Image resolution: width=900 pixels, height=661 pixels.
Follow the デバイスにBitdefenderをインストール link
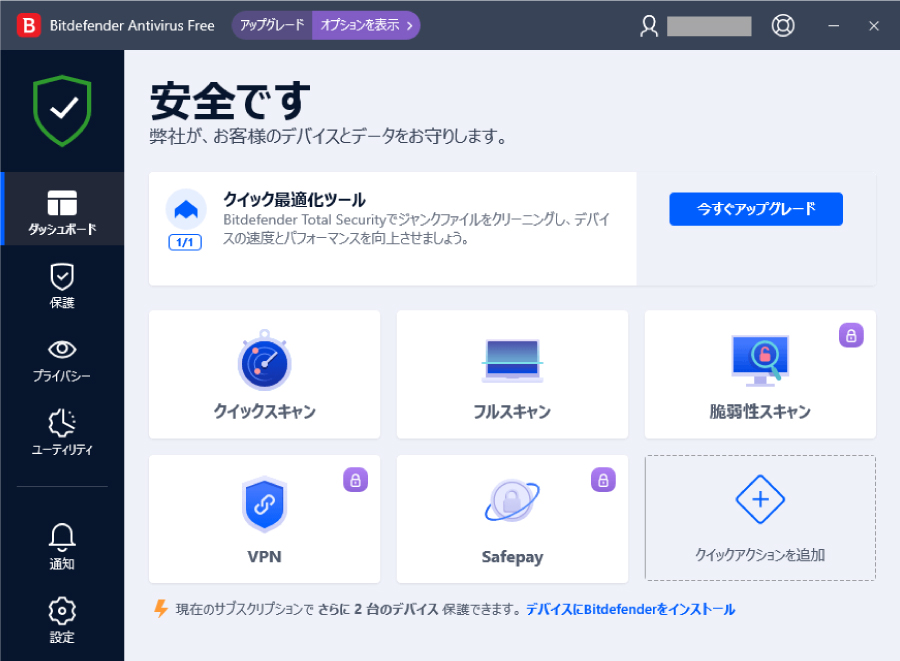coord(630,609)
